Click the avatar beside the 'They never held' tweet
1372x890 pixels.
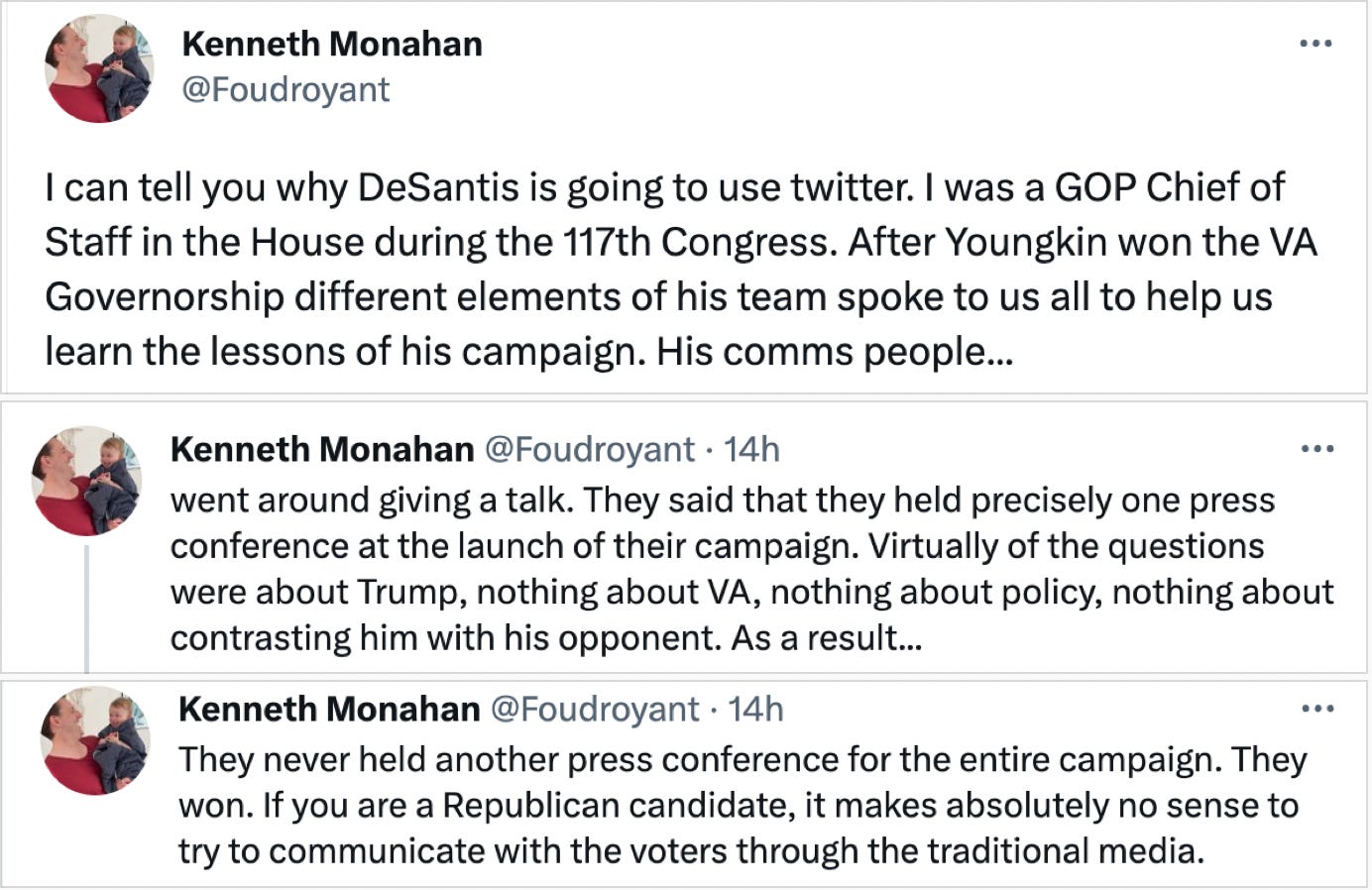94,740
